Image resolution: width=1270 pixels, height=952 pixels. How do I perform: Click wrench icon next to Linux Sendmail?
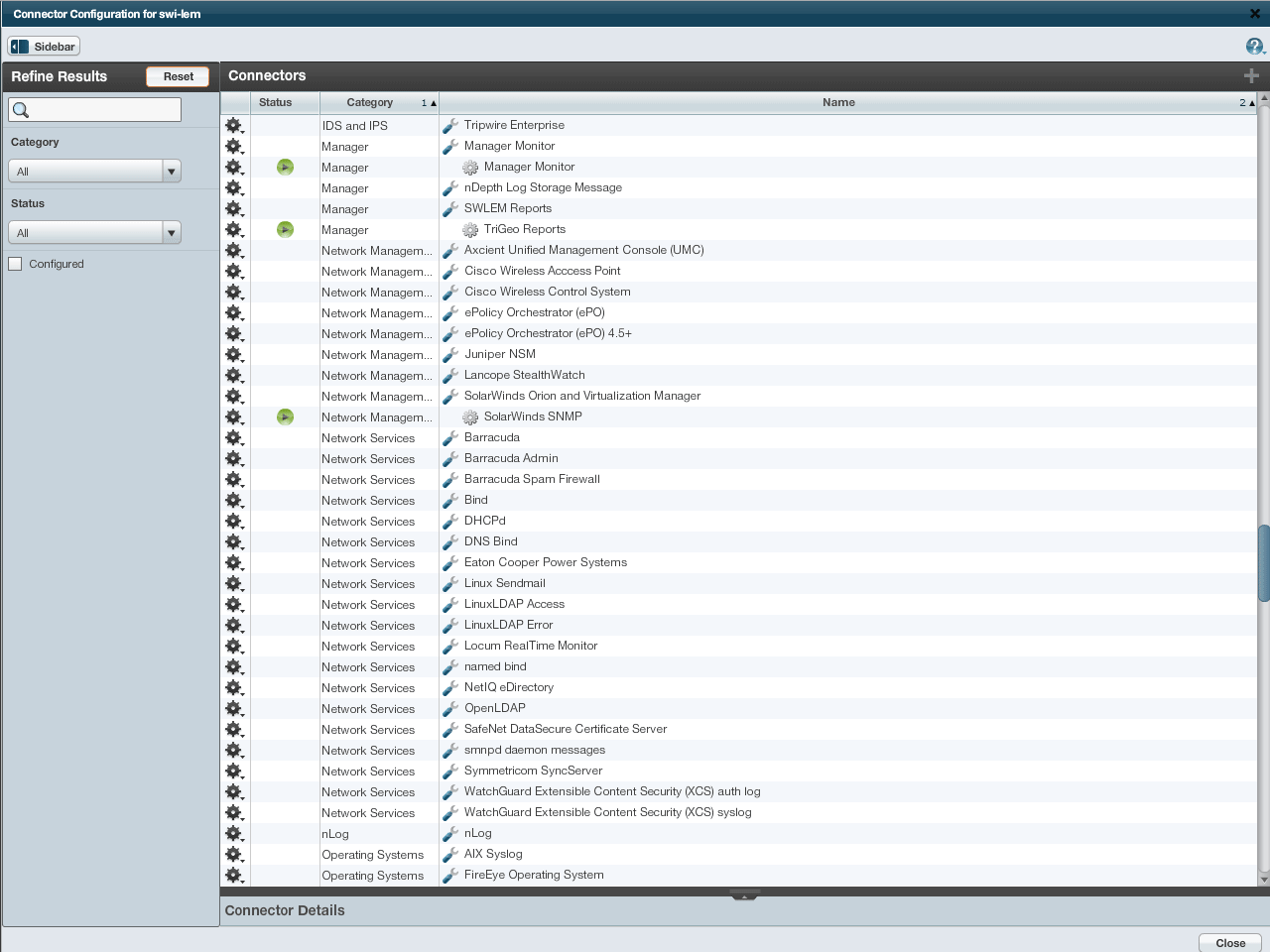(x=450, y=584)
